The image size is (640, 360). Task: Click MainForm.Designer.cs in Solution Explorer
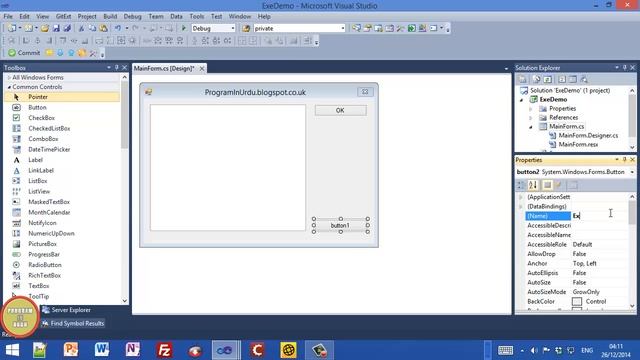tap(588, 136)
